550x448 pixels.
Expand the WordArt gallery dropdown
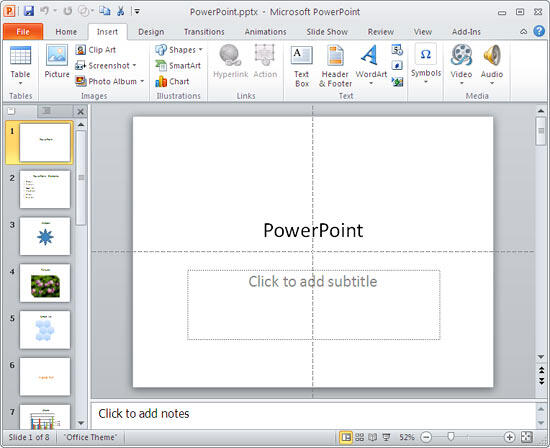click(371, 84)
